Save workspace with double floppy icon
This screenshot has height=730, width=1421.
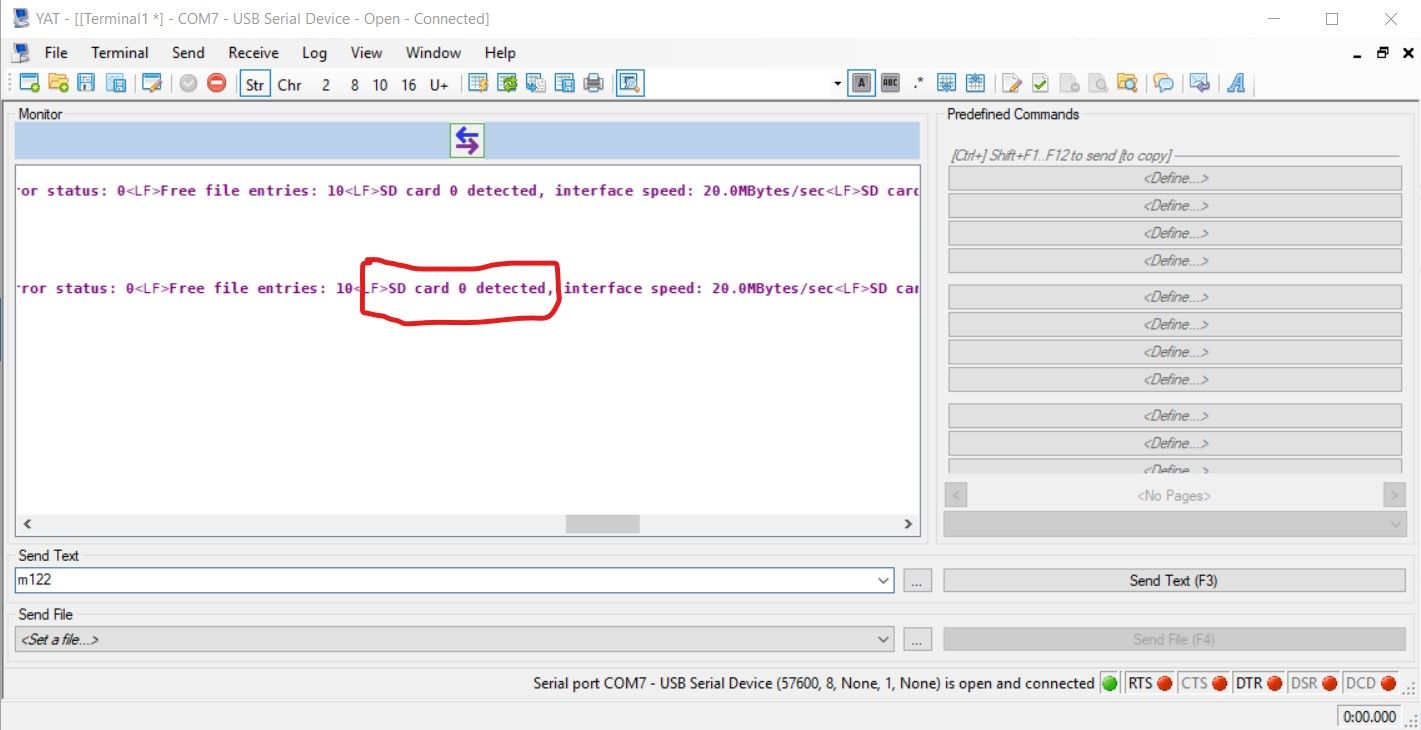tap(116, 84)
